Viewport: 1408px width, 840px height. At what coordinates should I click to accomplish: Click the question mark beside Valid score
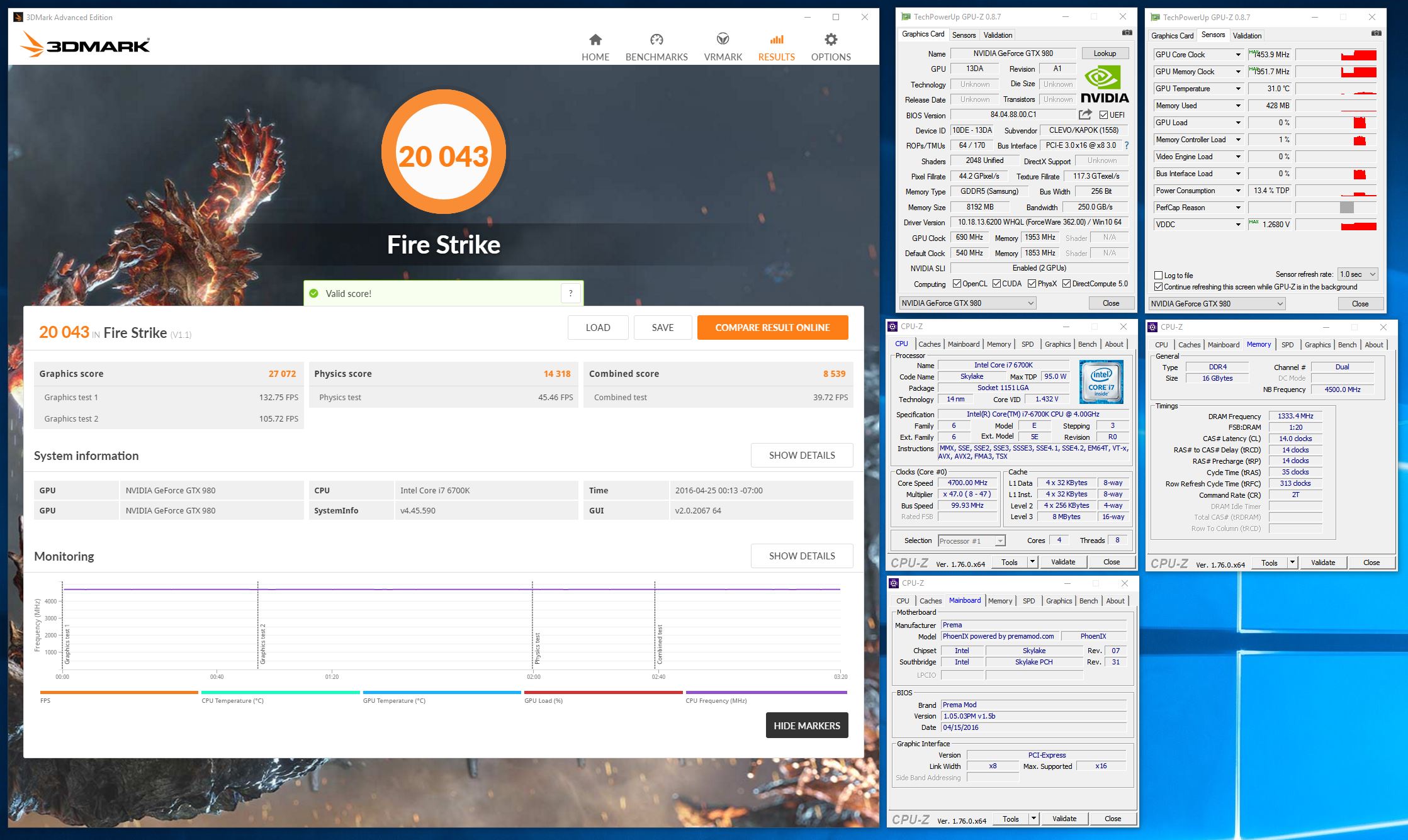point(570,293)
